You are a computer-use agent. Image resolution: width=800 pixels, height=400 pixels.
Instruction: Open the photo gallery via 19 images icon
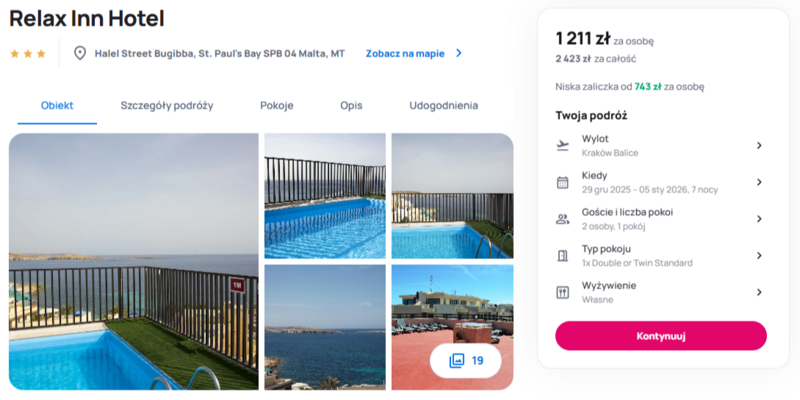465,361
